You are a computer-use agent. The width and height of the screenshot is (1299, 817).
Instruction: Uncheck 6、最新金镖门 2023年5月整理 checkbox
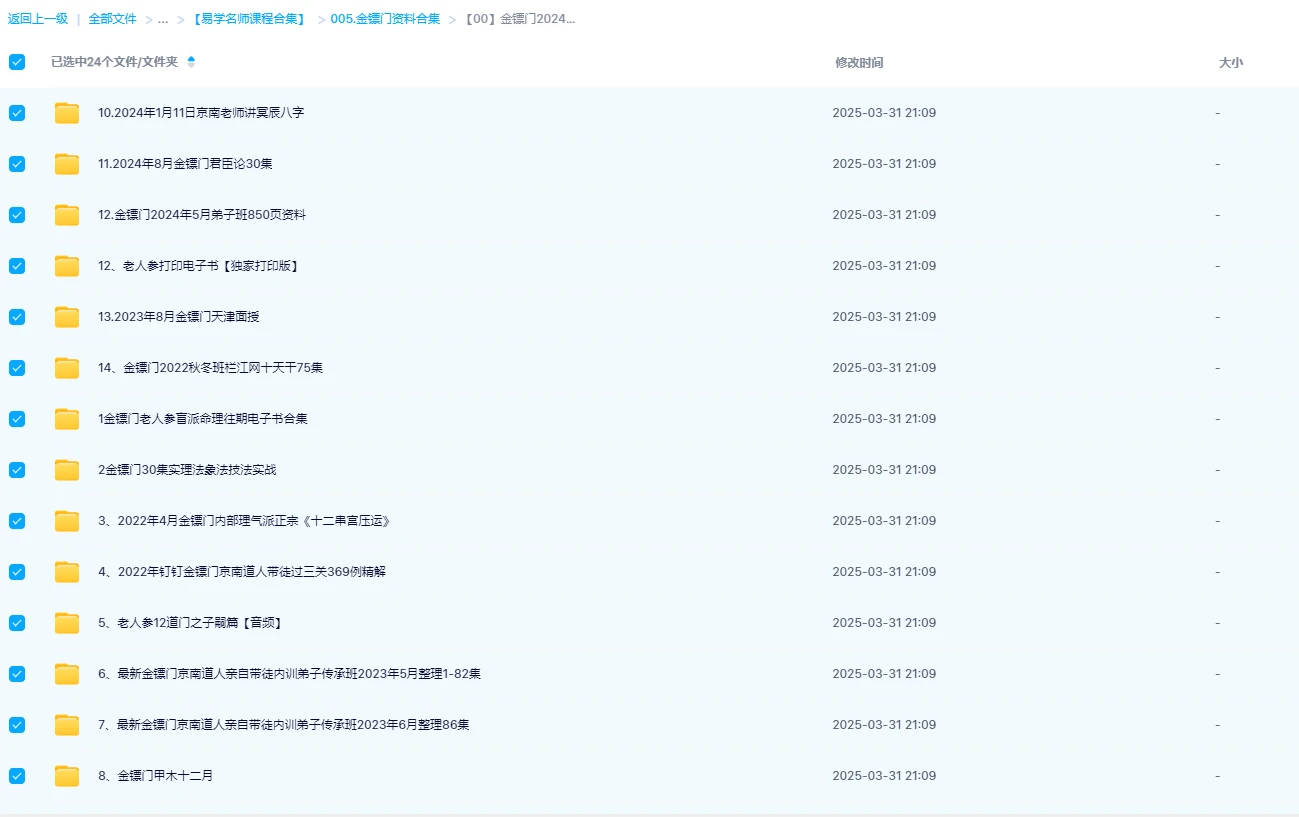click(x=17, y=674)
